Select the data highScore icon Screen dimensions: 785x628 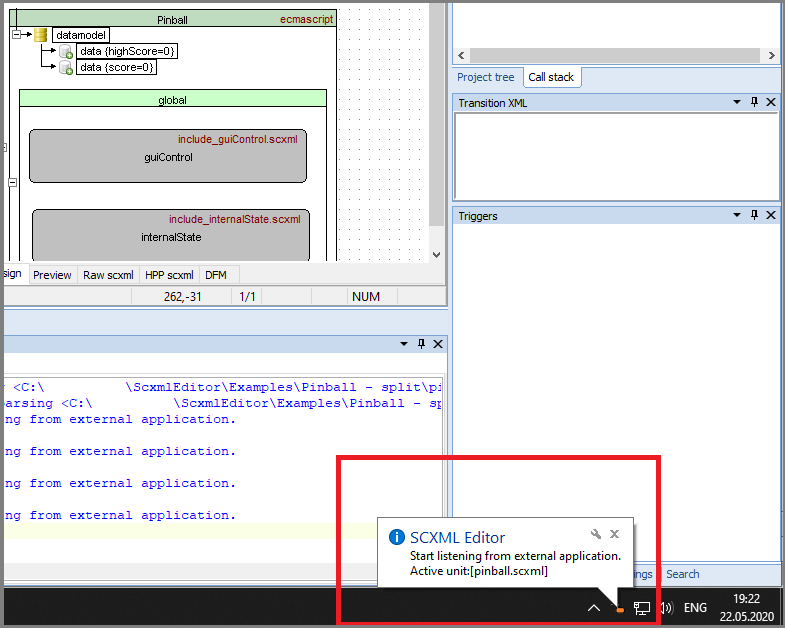[66, 52]
